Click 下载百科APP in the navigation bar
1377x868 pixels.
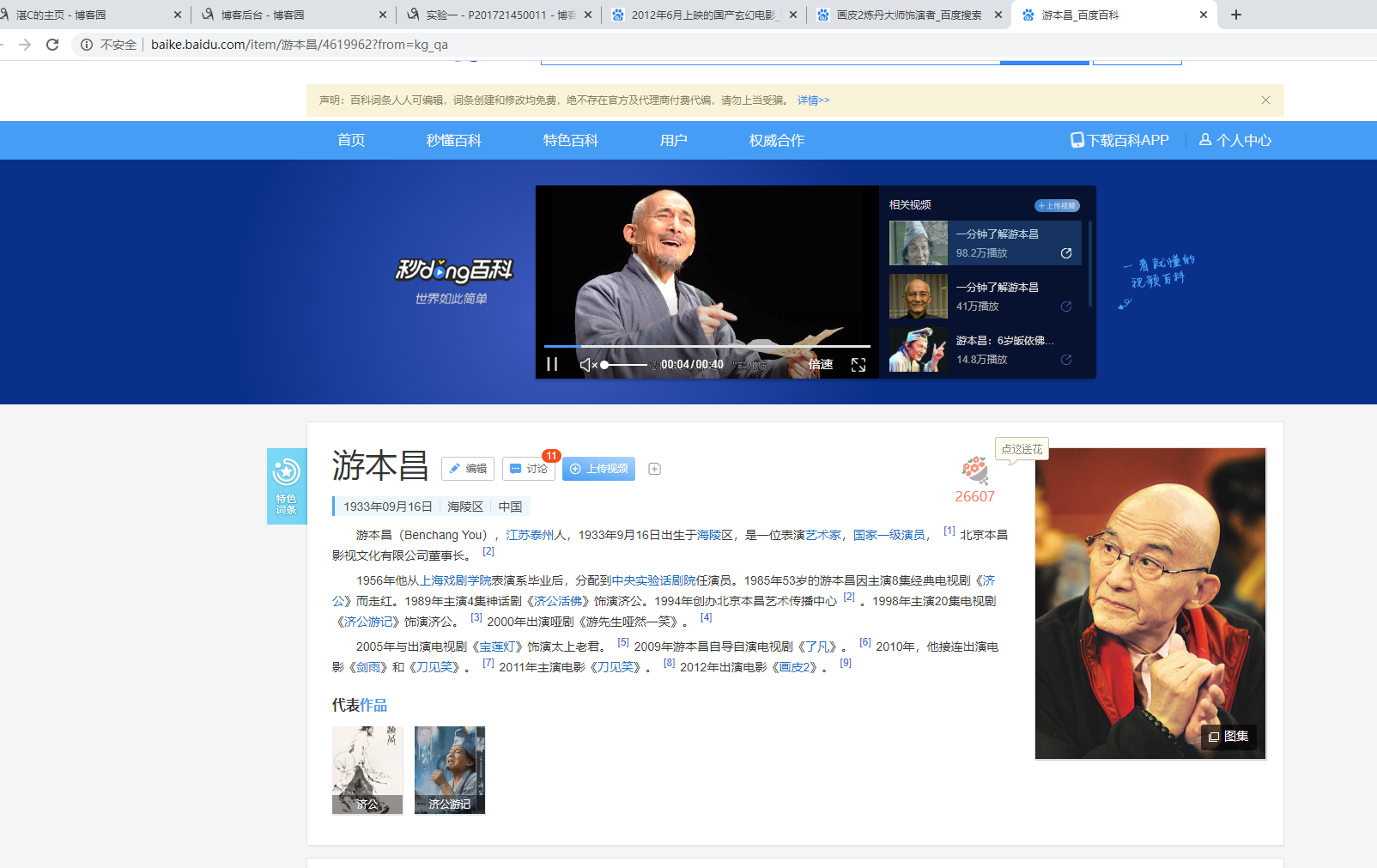1119,140
